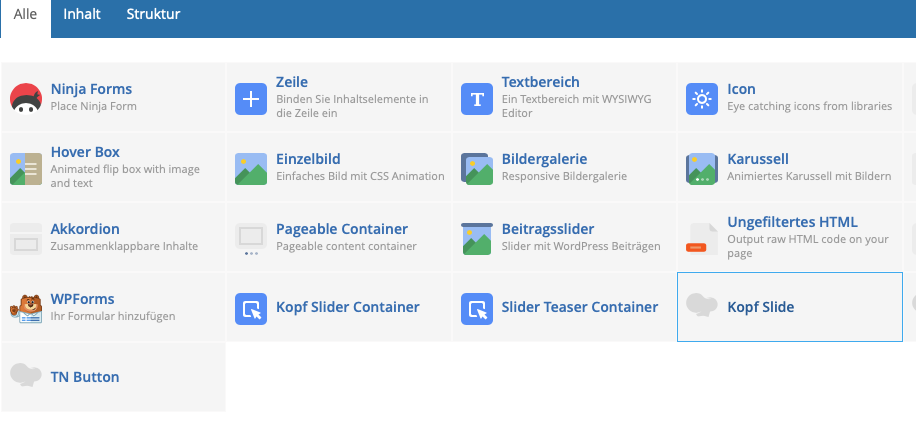Choose the highlighted Kopf Slide element
Viewport: 916px width, 427px height.
(790, 307)
